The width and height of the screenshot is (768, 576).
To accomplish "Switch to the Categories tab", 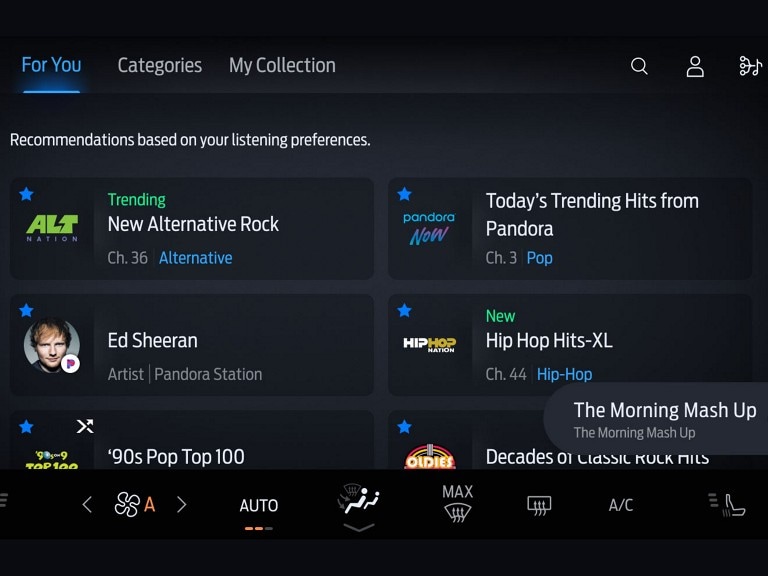I will click(160, 66).
